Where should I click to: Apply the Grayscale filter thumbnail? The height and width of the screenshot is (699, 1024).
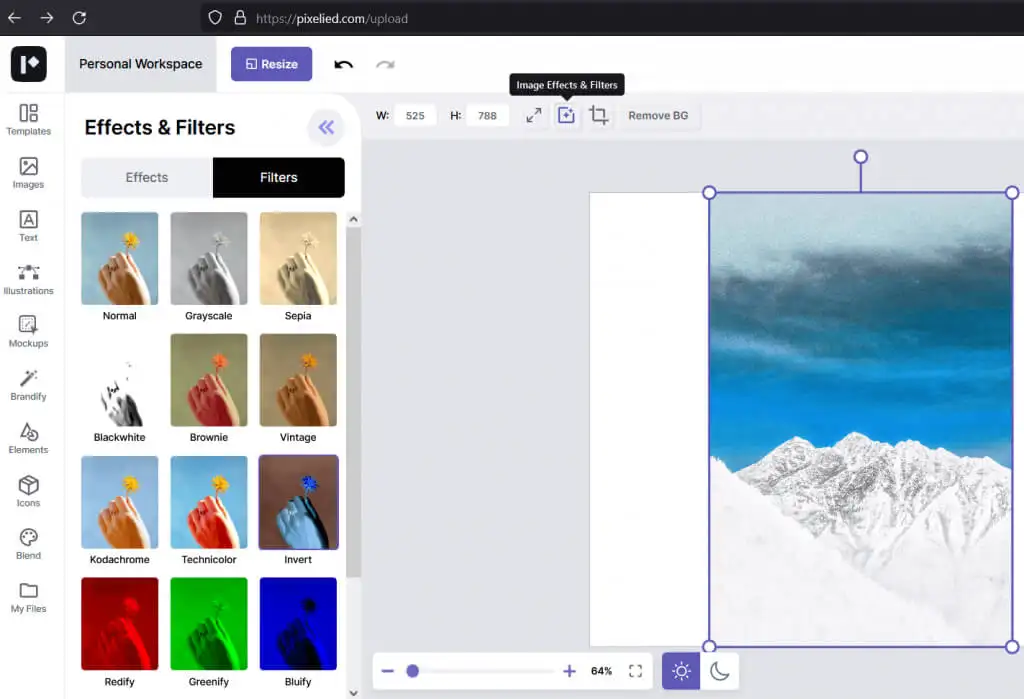[x=209, y=259]
